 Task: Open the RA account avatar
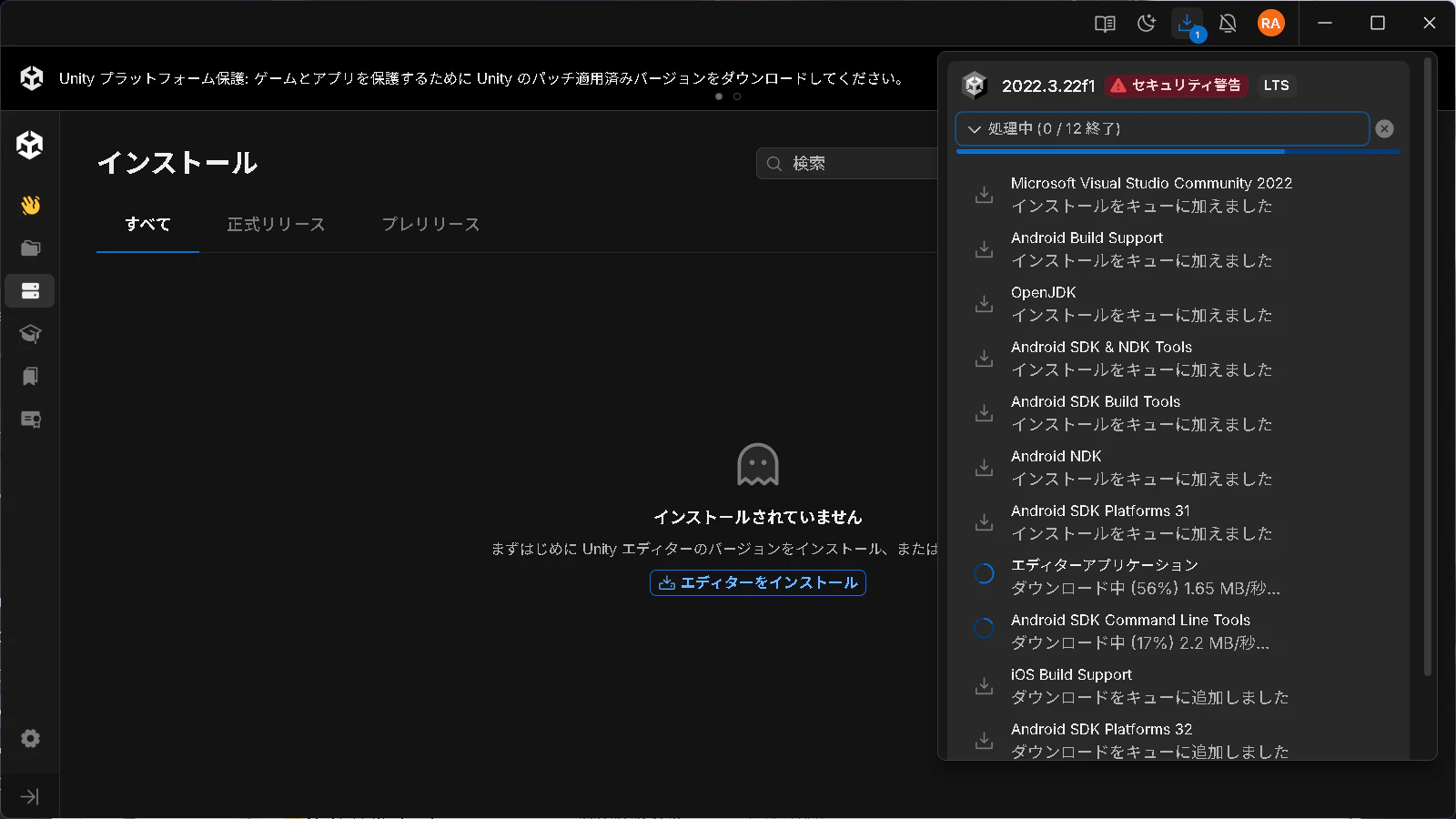pos(1270,24)
